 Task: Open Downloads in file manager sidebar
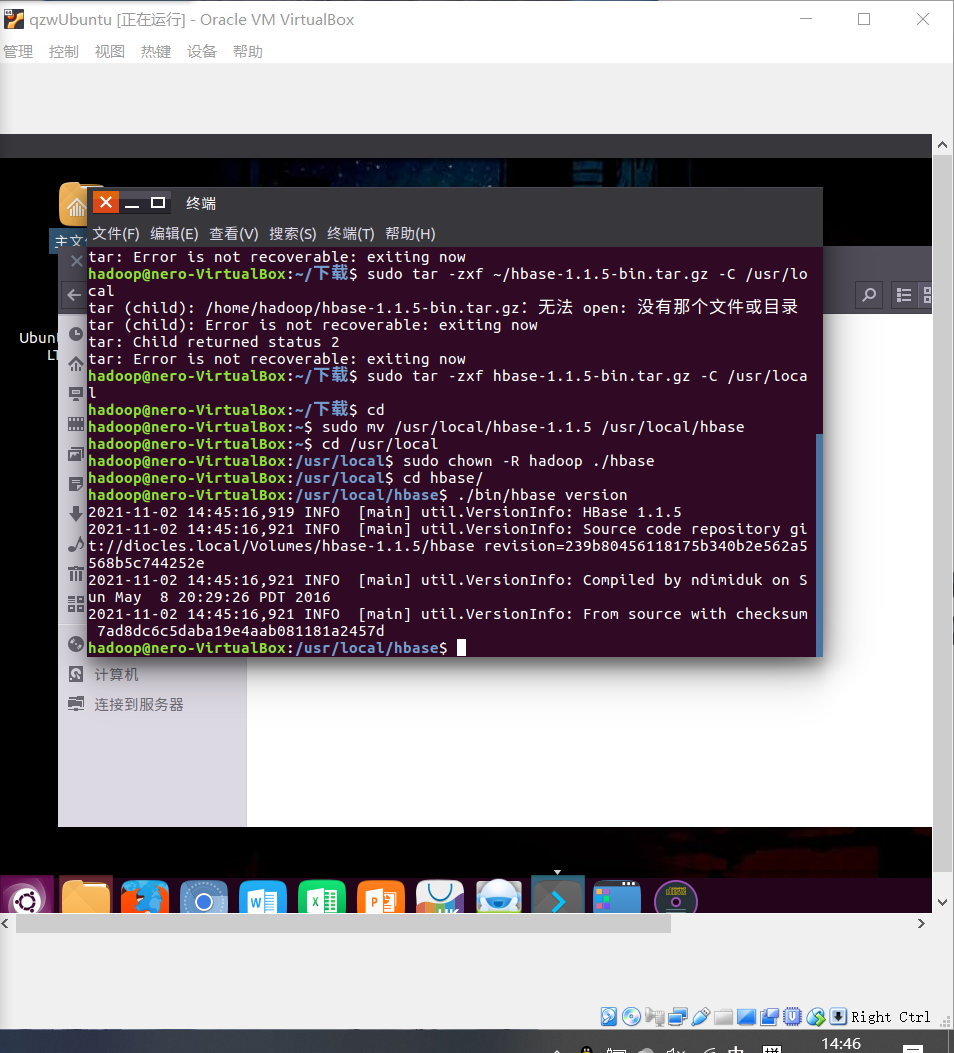point(76,514)
